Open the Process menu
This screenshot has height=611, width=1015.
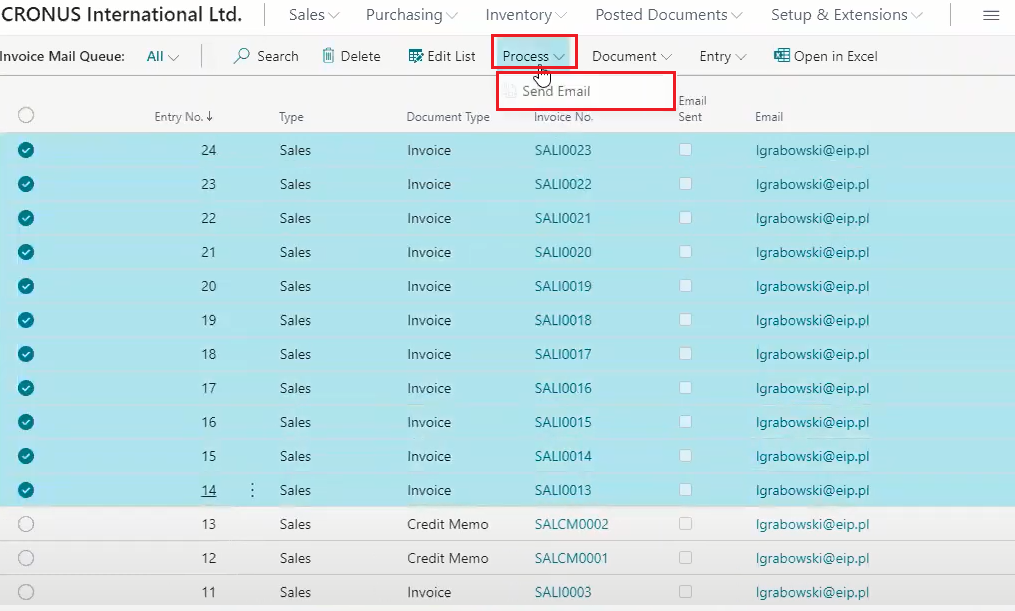tap(533, 56)
